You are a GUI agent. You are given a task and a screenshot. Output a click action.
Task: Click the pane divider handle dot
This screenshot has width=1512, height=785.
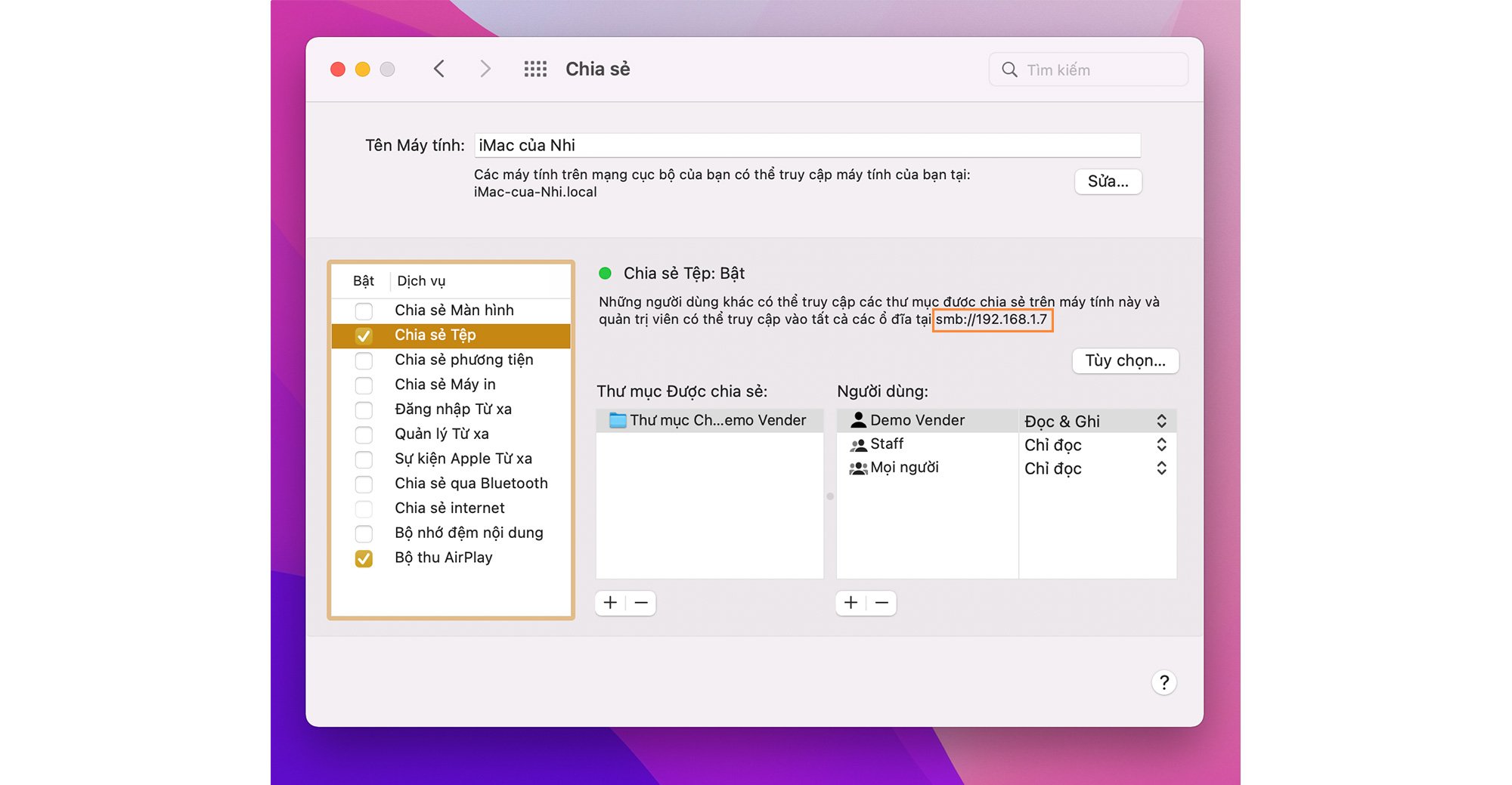pos(830,496)
